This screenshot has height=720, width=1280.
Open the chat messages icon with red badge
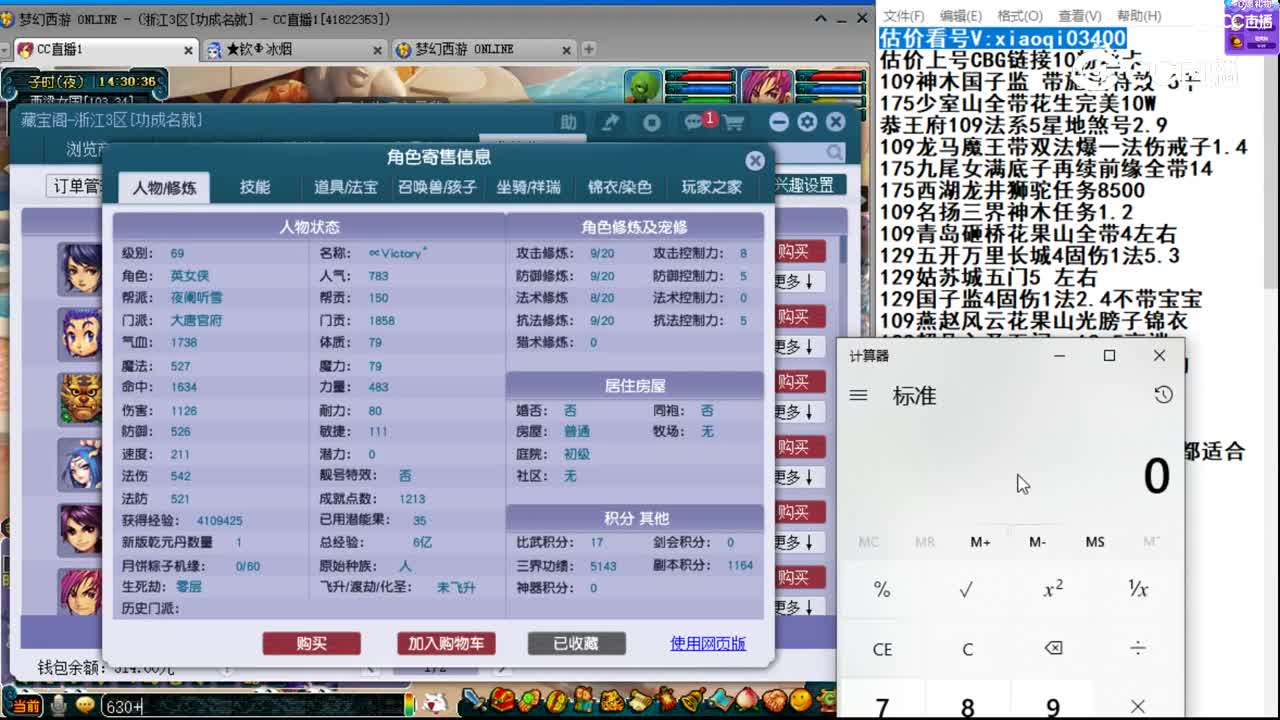pyautogui.click(x=696, y=122)
